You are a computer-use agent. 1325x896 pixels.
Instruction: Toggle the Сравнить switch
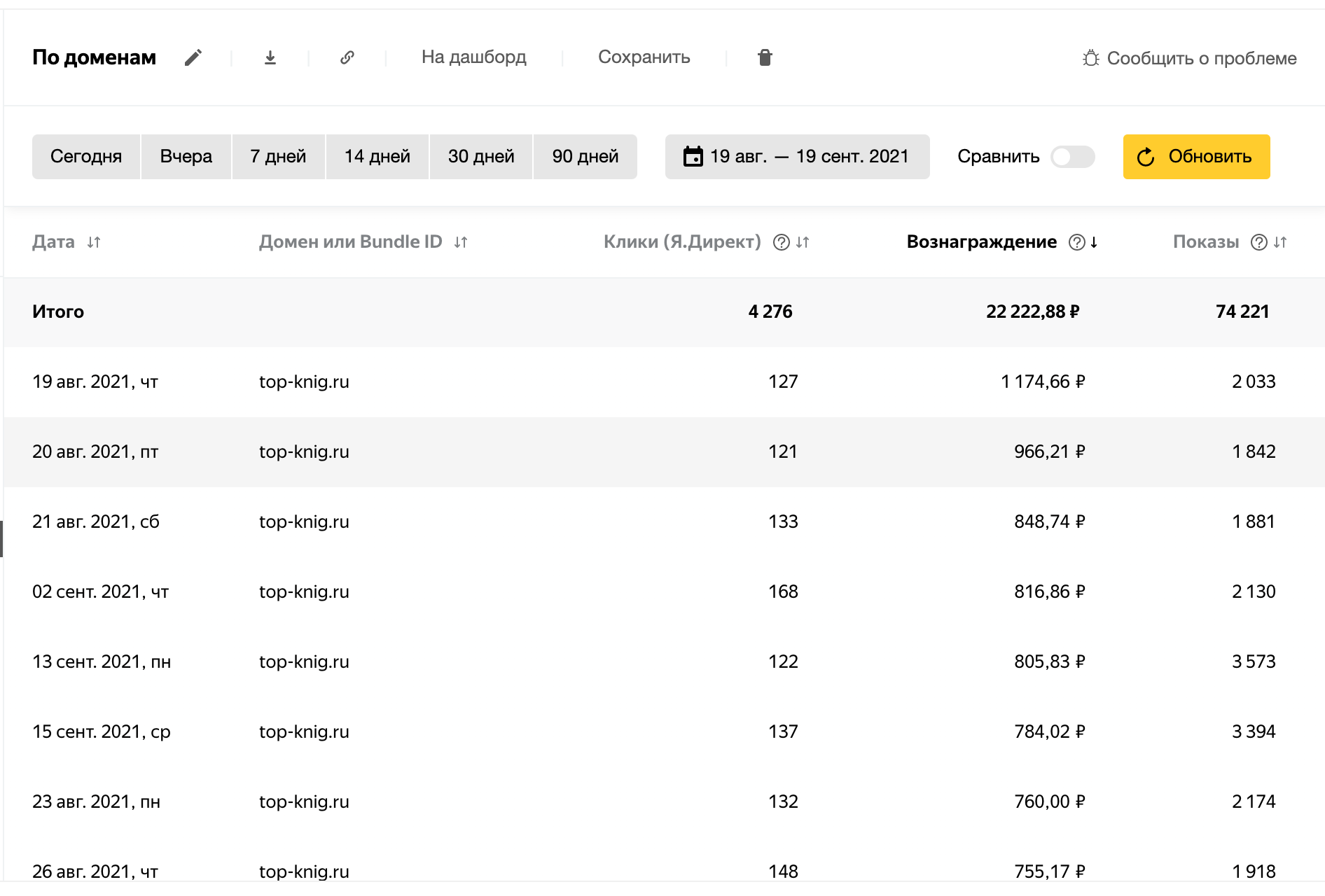[1072, 157]
